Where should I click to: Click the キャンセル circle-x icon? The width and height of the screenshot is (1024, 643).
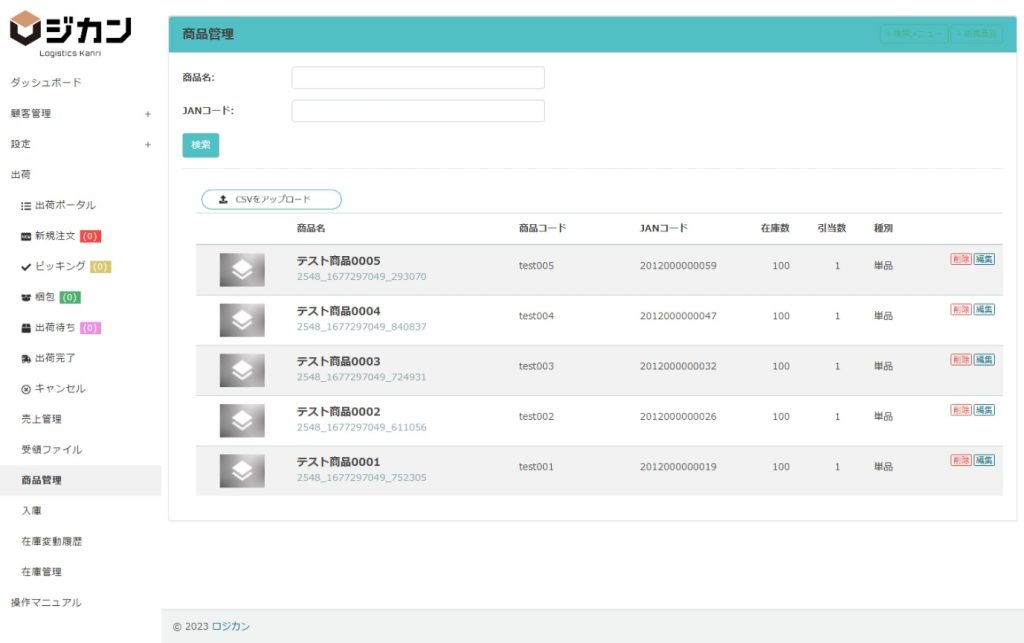pos(26,389)
